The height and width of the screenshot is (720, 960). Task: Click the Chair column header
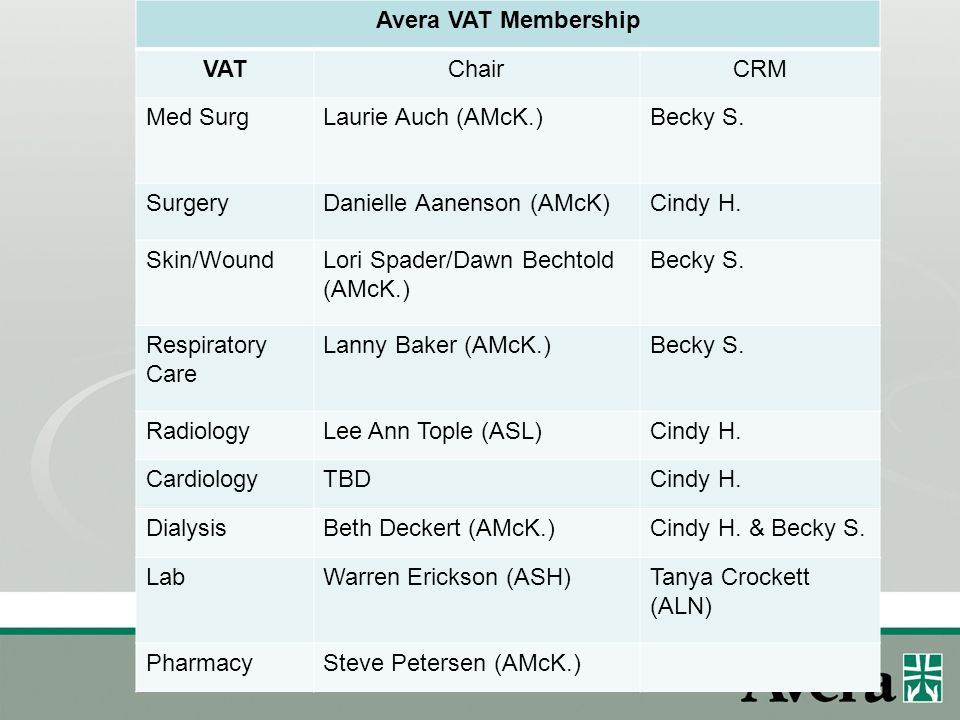476,69
